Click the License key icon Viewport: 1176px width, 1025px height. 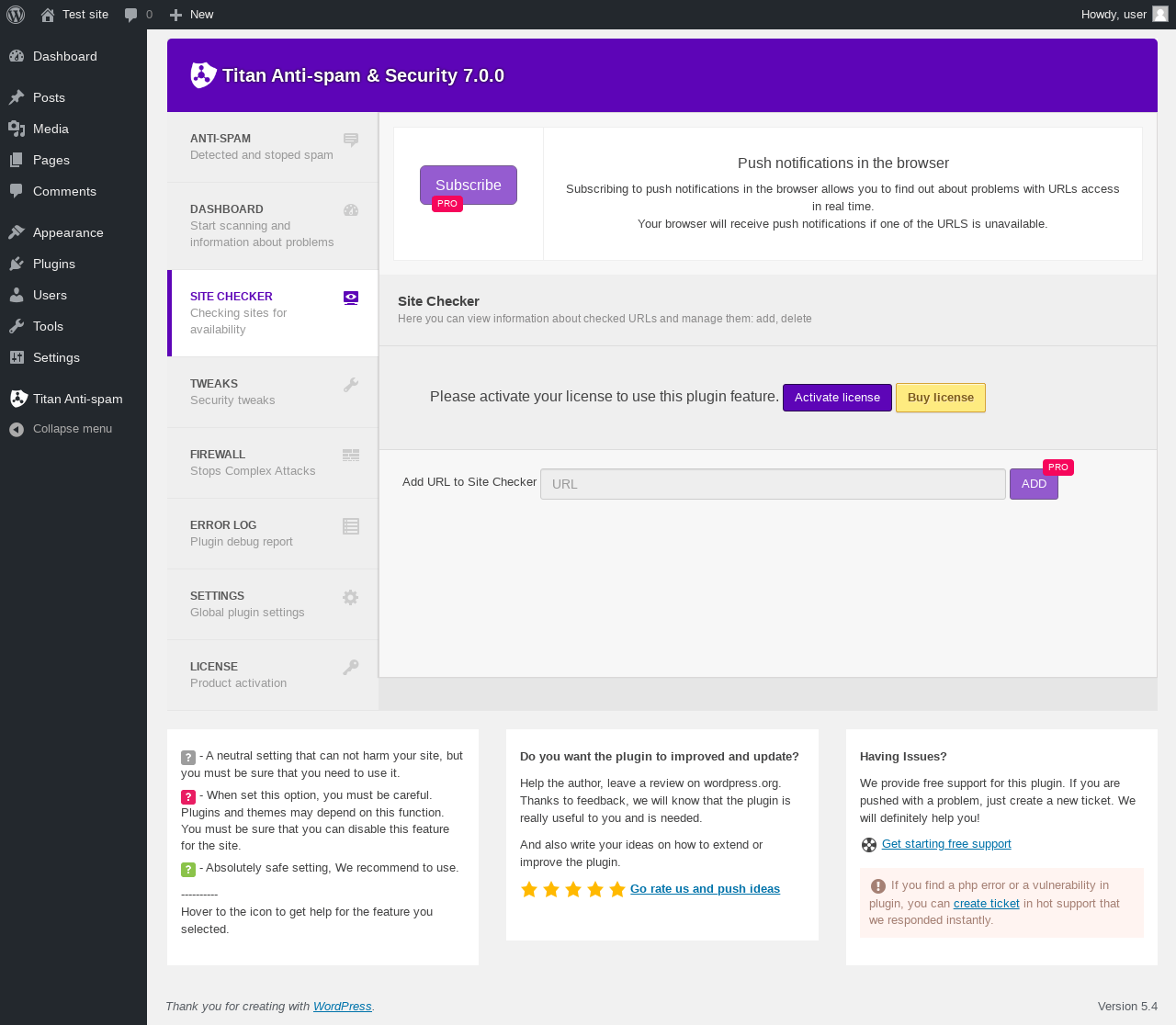click(351, 668)
